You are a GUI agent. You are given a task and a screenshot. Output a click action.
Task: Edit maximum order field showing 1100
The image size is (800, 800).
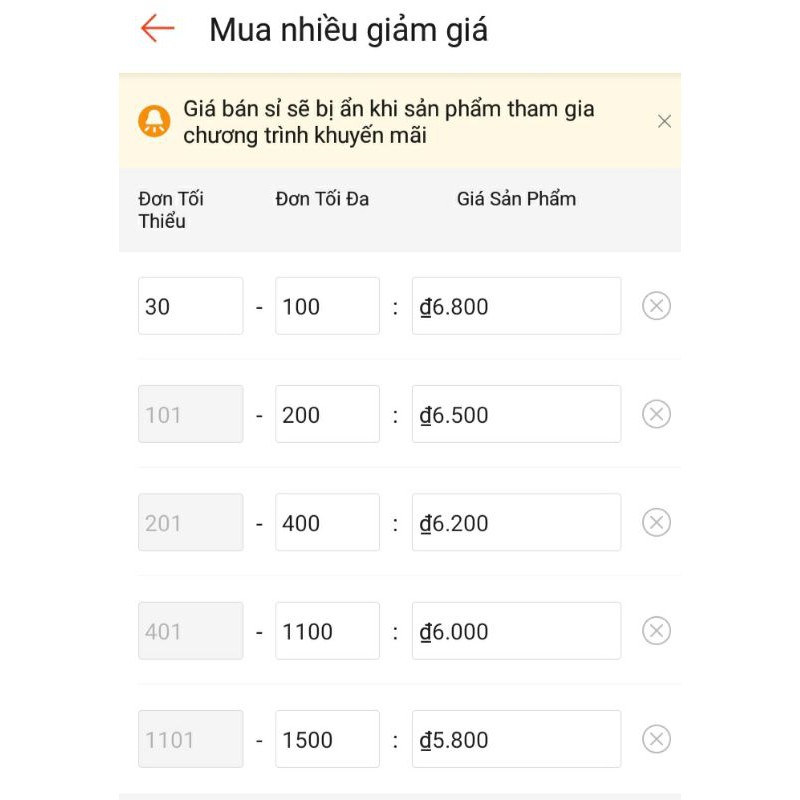(327, 631)
